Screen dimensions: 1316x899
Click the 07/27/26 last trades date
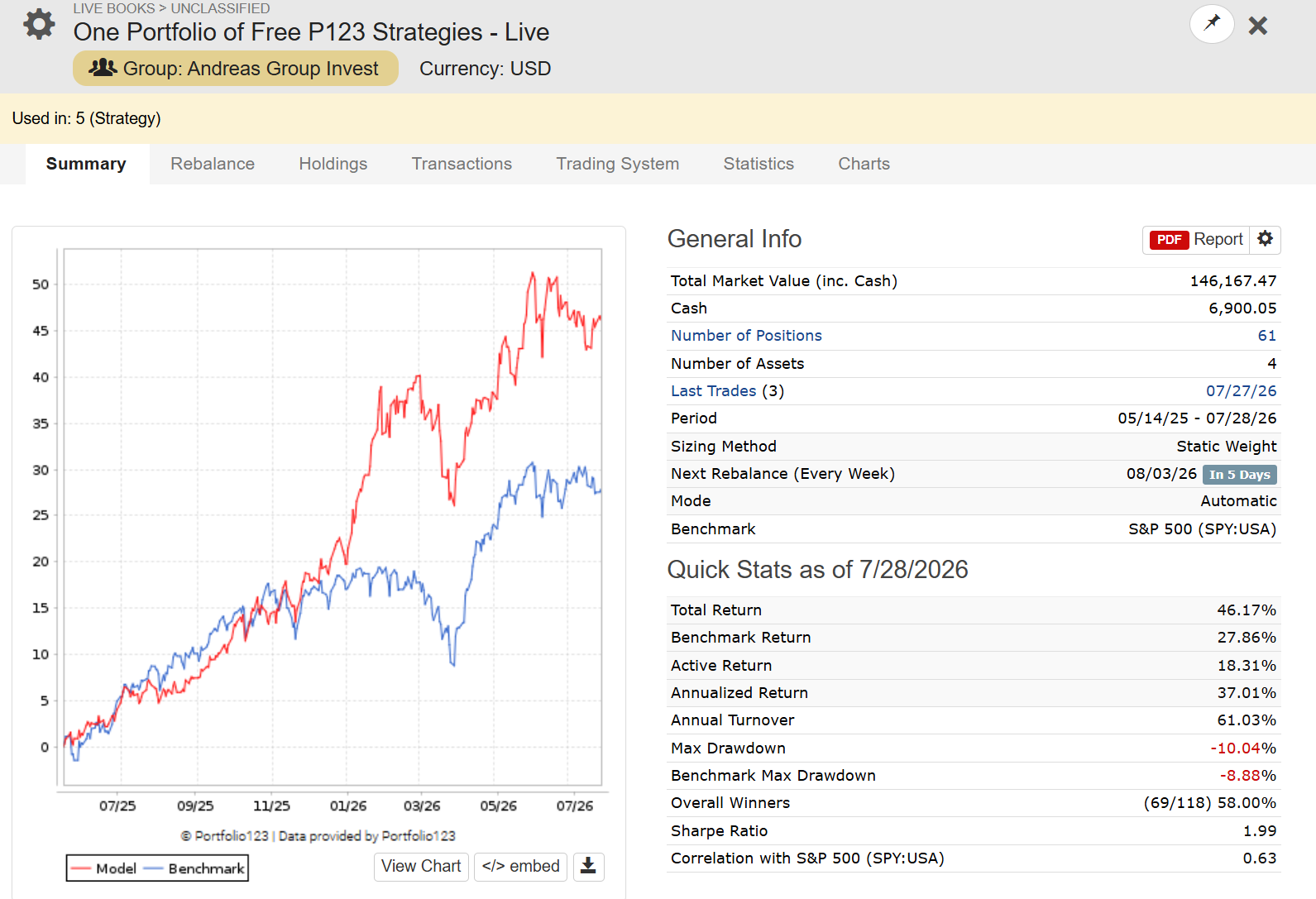(1241, 391)
